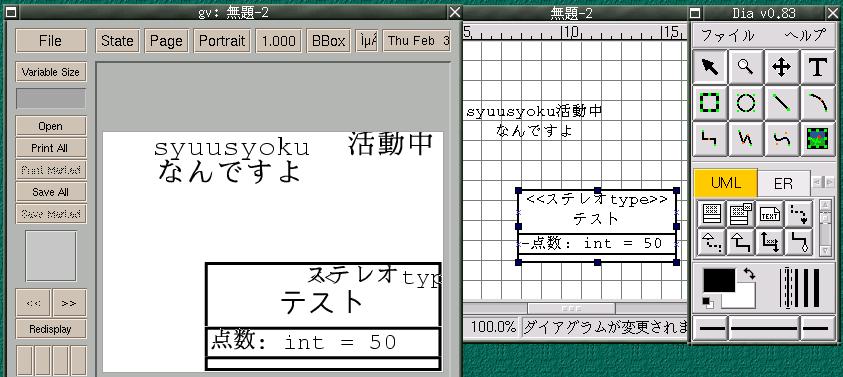Click the right arrow beside sheet tabs
This screenshot has height=377, width=843.
(x=830, y=182)
